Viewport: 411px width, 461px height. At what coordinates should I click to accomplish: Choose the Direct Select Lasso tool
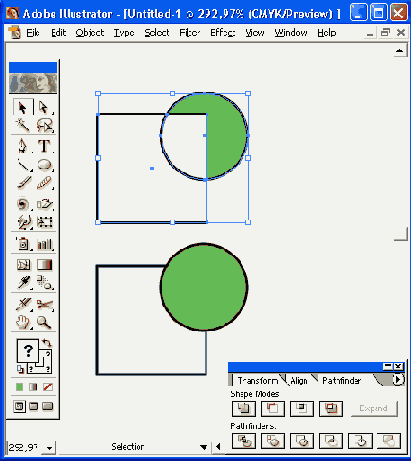point(44,125)
